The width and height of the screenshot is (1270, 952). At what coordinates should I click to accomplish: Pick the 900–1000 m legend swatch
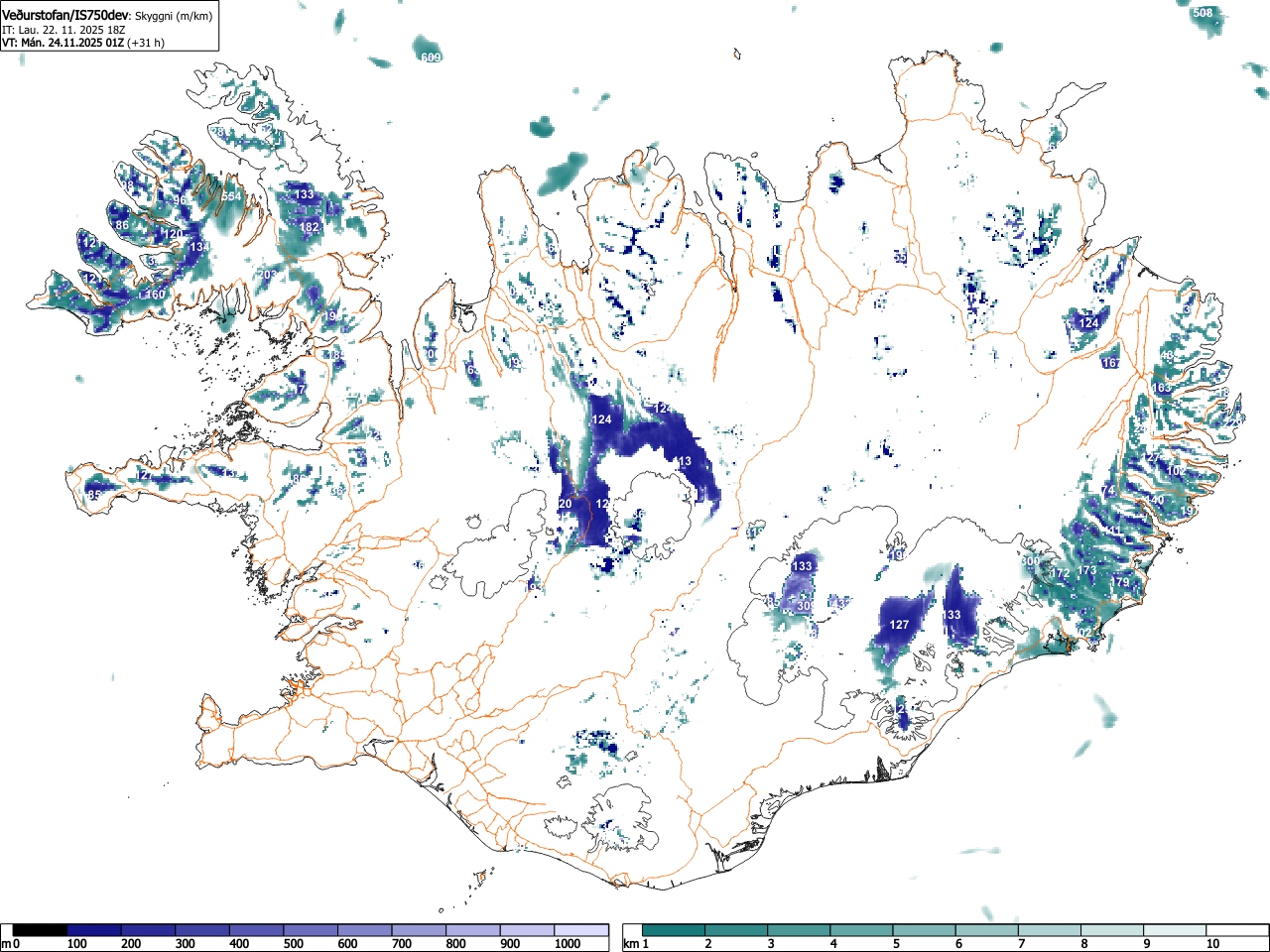(x=527, y=930)
